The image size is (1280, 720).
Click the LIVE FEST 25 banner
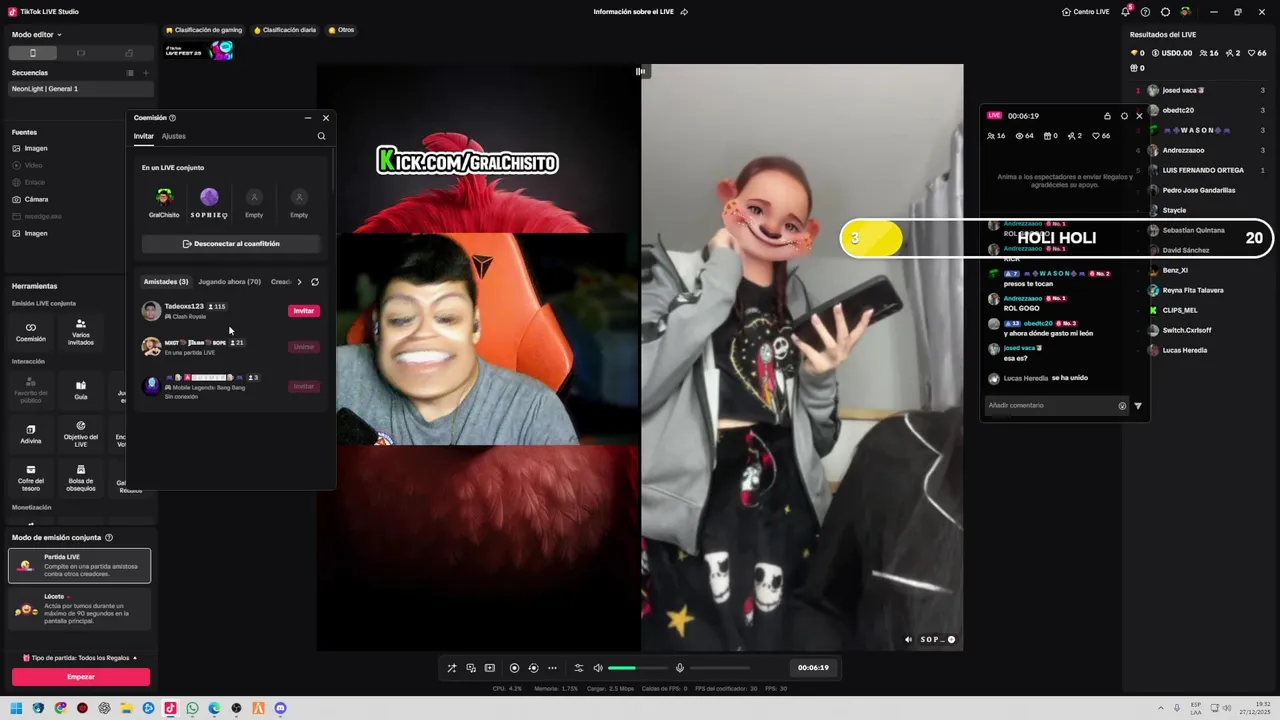pos(199,50)
